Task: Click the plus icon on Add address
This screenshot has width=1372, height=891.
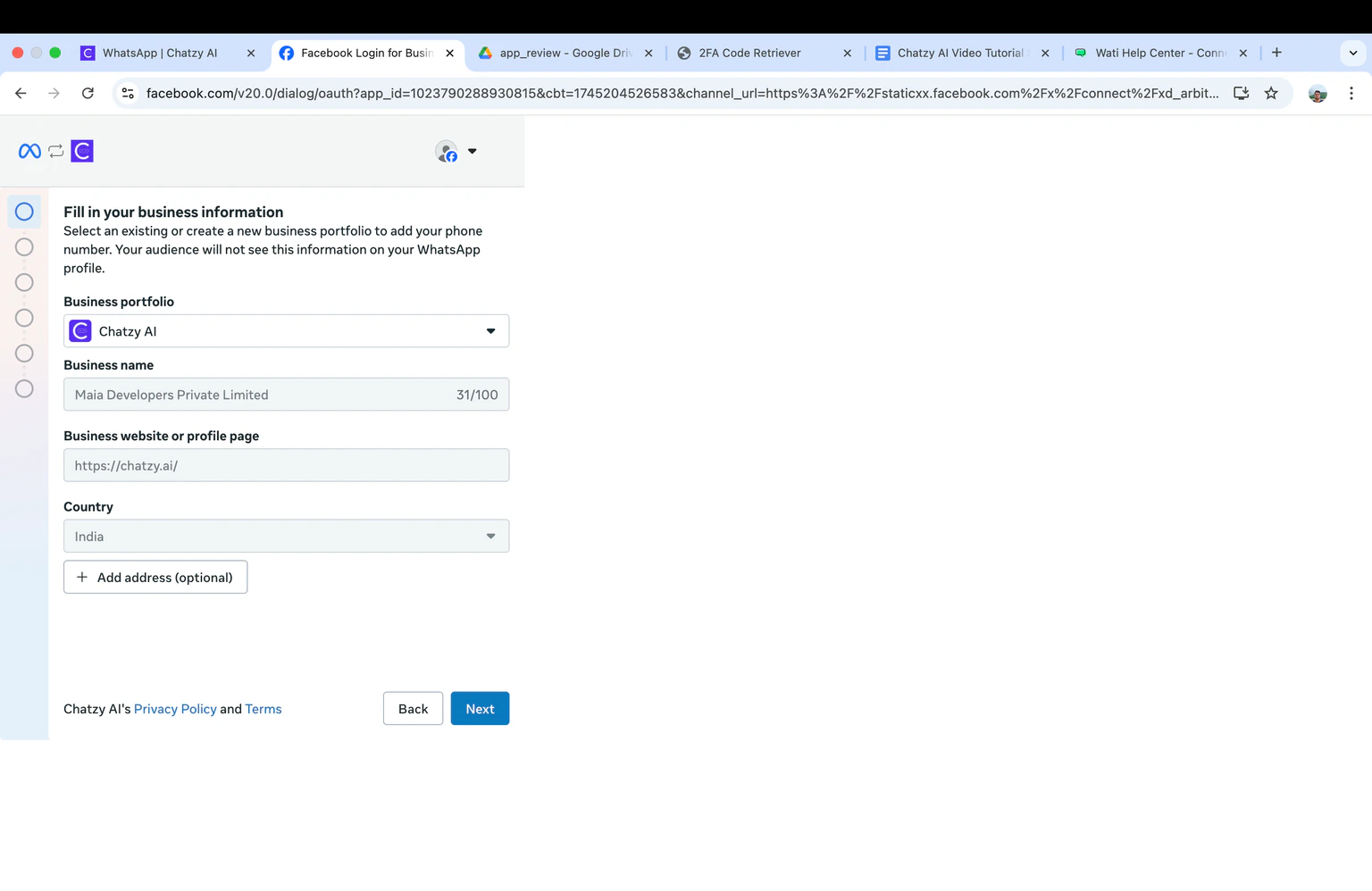Action: (82, 578)
